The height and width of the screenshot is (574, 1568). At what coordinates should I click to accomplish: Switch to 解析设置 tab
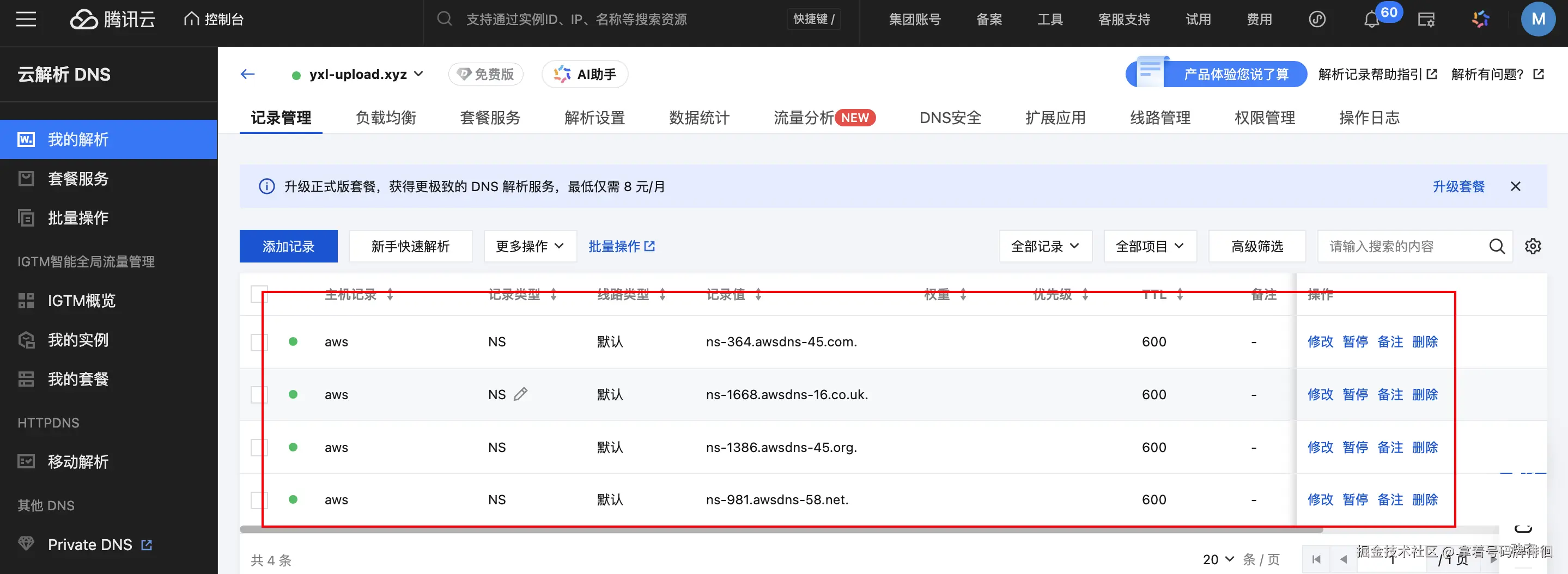coord(595,118)
